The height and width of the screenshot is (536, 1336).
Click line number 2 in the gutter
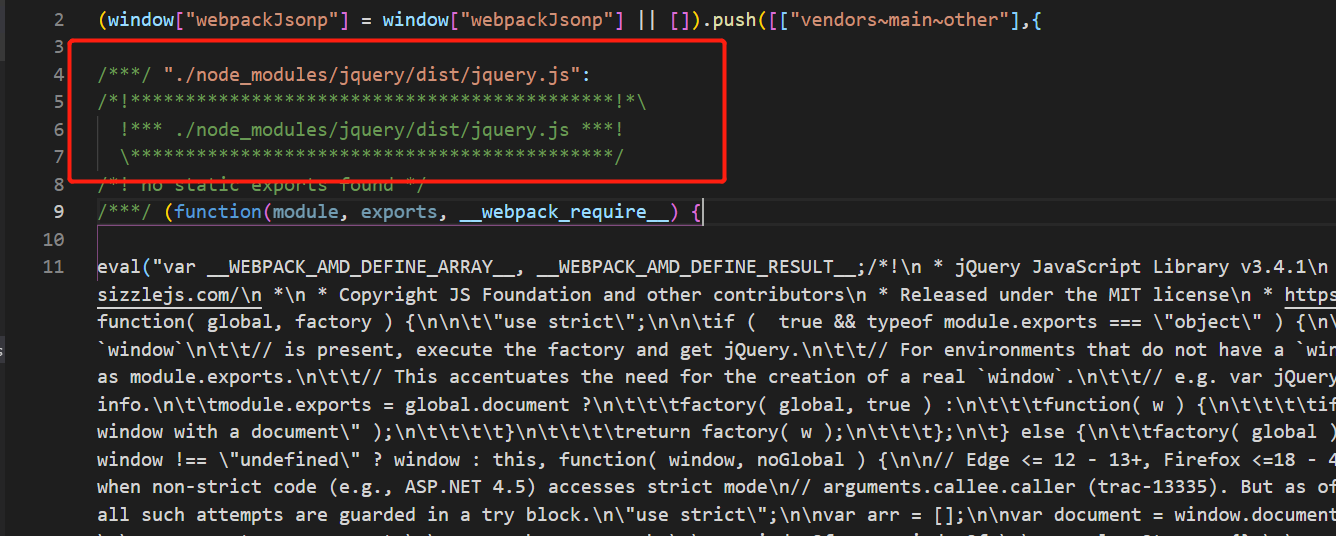(x=59, y=20)
